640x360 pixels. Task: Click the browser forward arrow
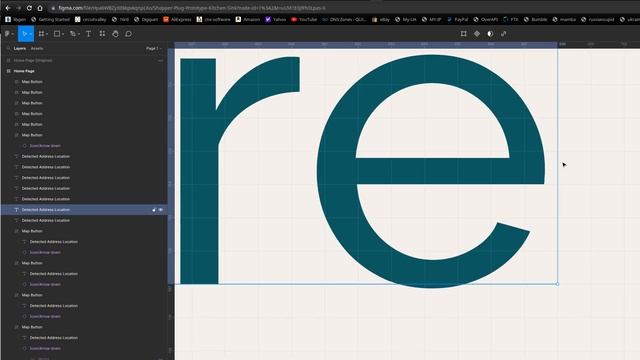point(19,8)
